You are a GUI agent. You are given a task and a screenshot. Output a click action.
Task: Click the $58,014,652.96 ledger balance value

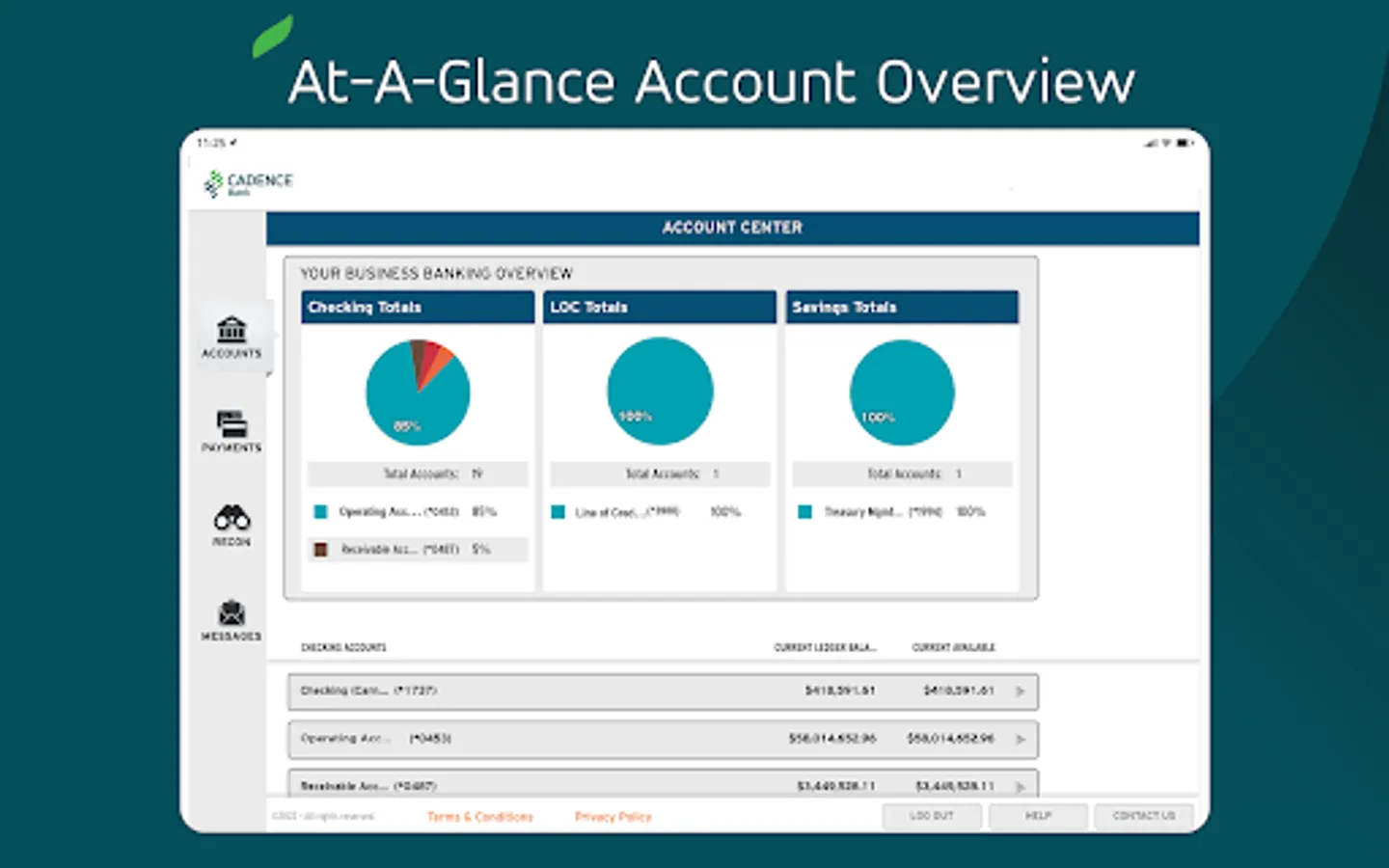(x=832, y=739)
